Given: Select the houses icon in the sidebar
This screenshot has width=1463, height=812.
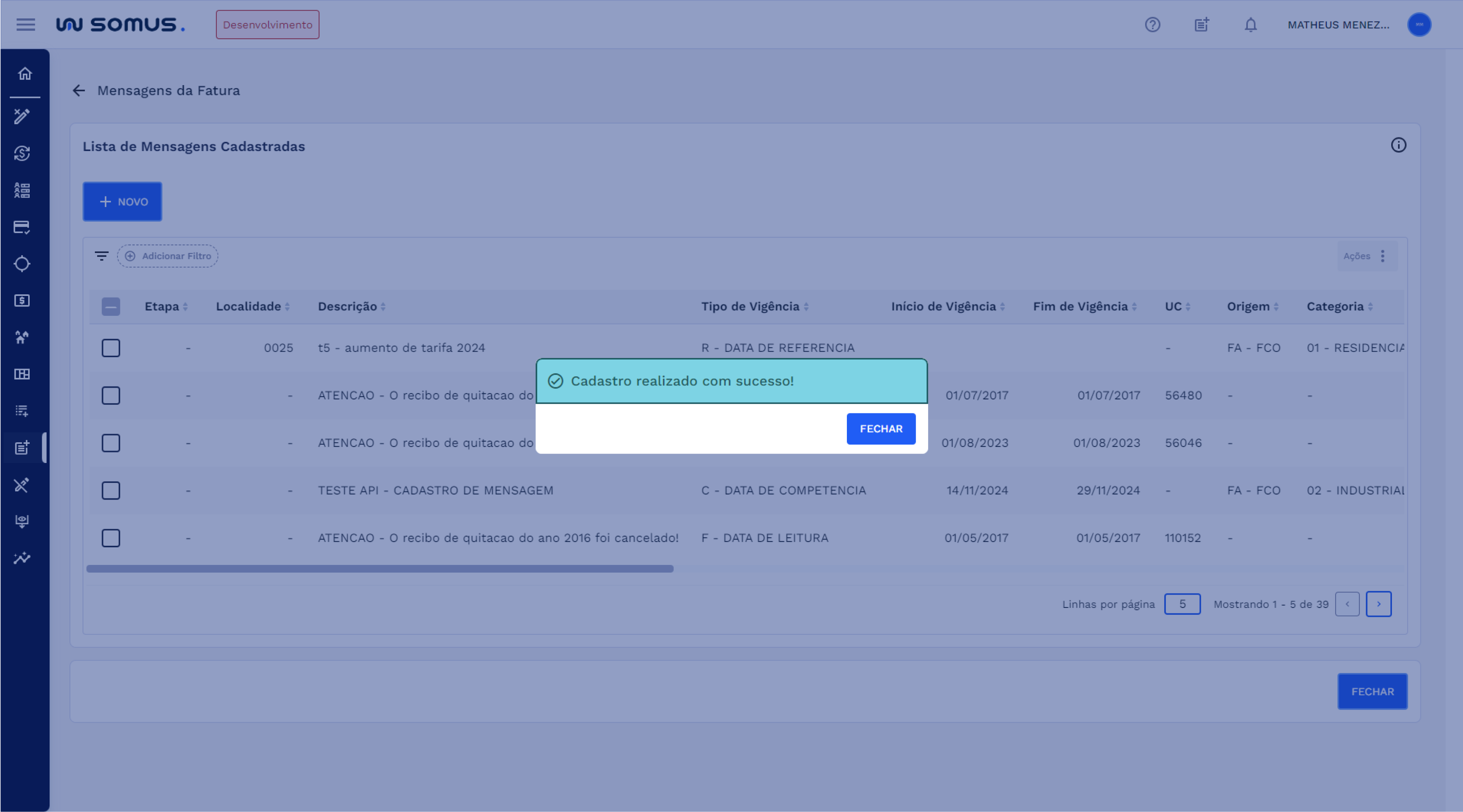Looking at the screenshot, I should pyautogui.click(x=23, y=337).
